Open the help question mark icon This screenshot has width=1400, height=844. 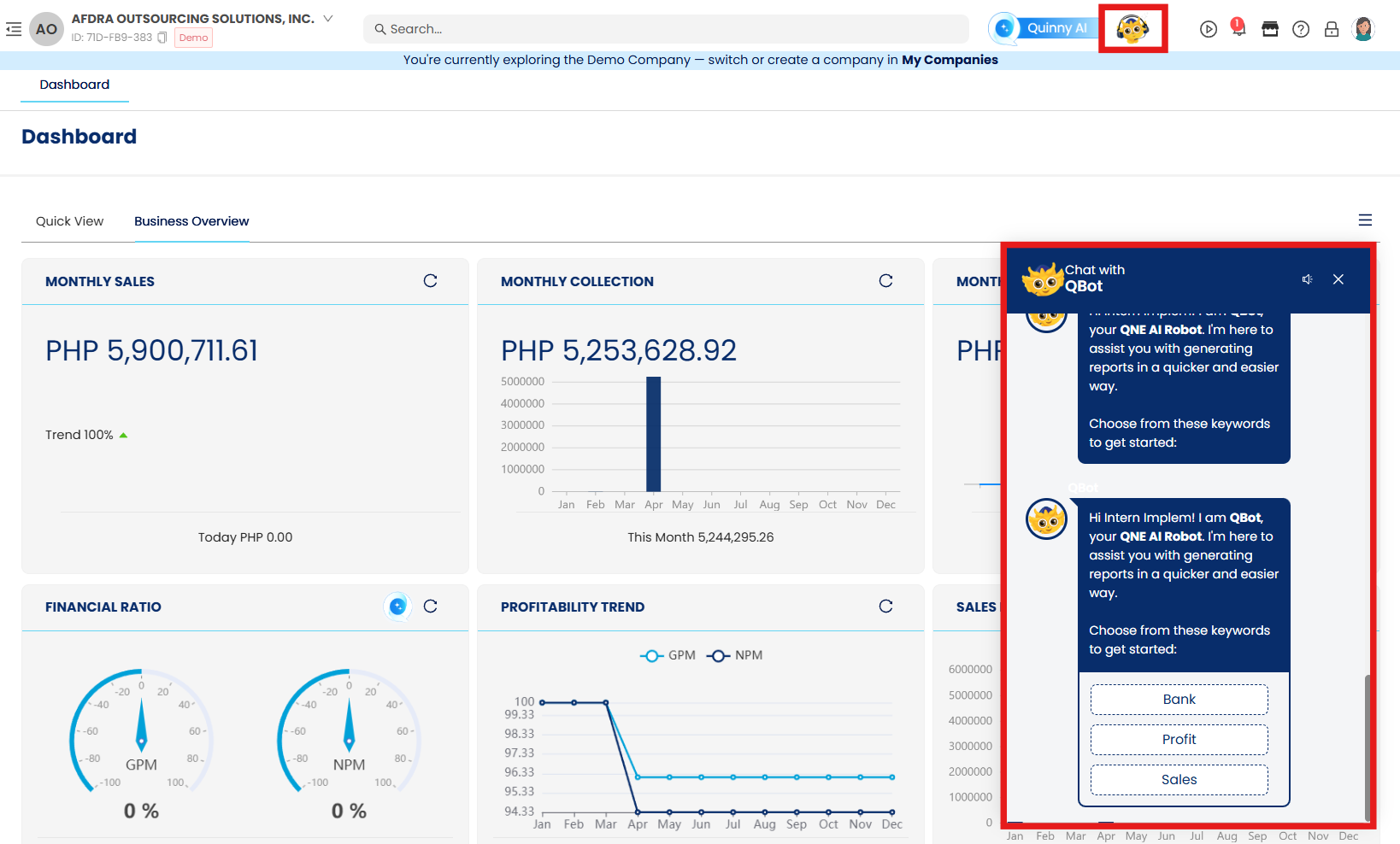1301,29
